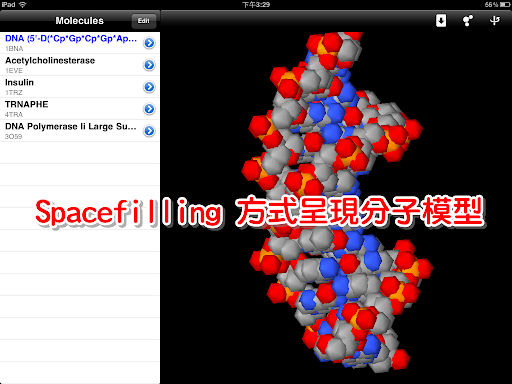Tap the Wi-Fi status icon
Image resolution: width=512 pixels, height=384 pixels.
(22, 5)
